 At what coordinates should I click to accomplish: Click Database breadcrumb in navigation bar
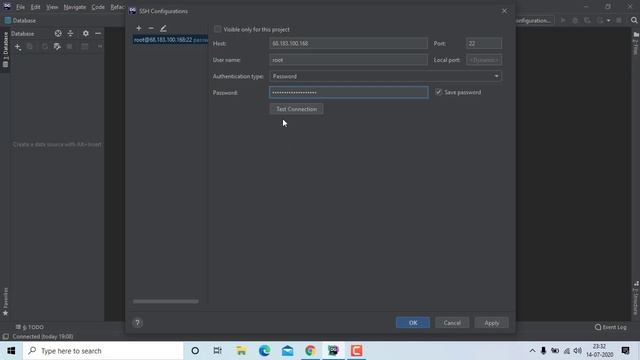[20, 20]
